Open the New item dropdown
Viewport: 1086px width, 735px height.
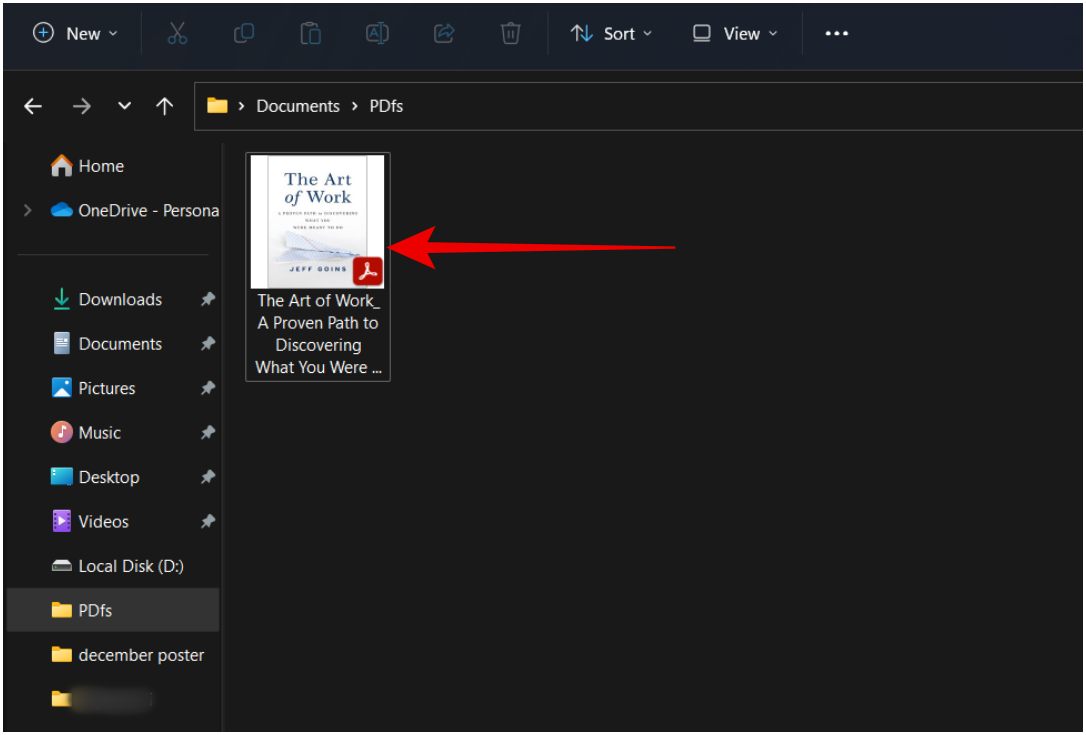point(75,33)
